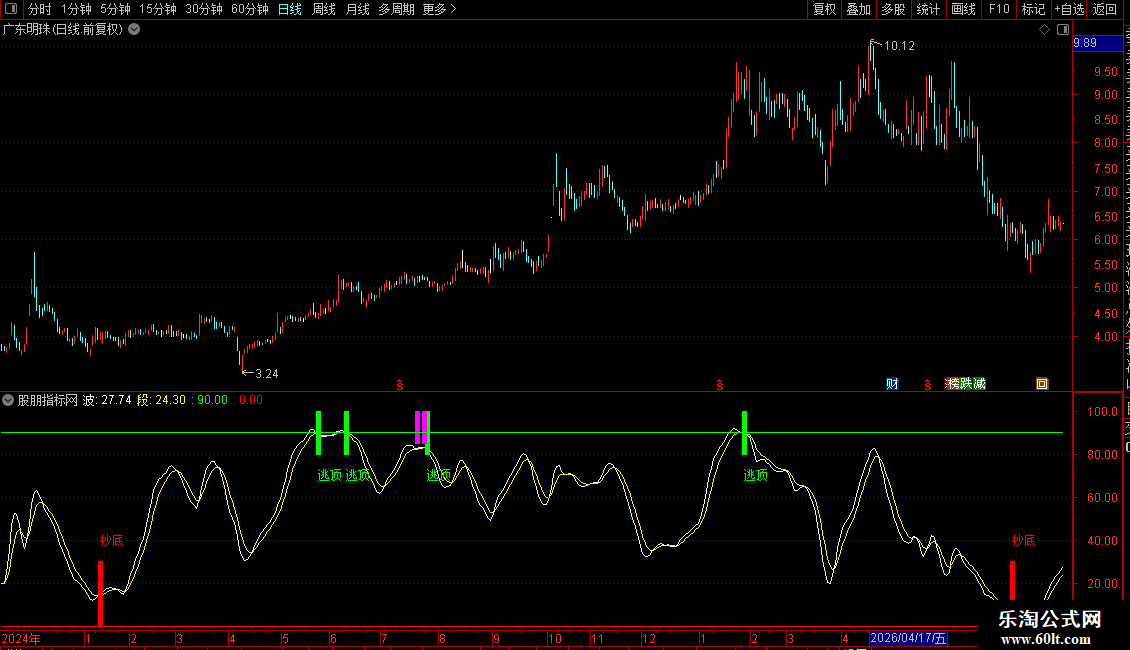Click the first red S marker in the main chart
Viewport: 1130px width, 650px height.
400,386
